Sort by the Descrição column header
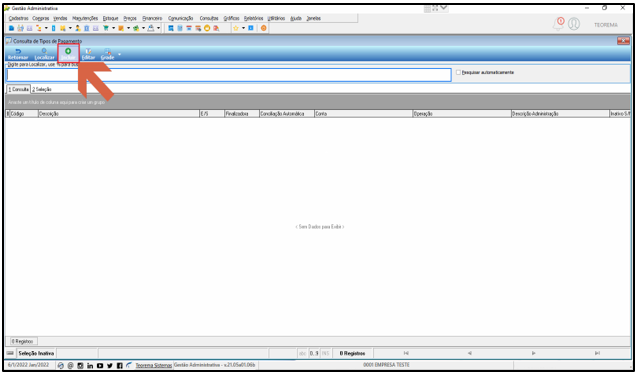The image size is (639, 375). 119,114
